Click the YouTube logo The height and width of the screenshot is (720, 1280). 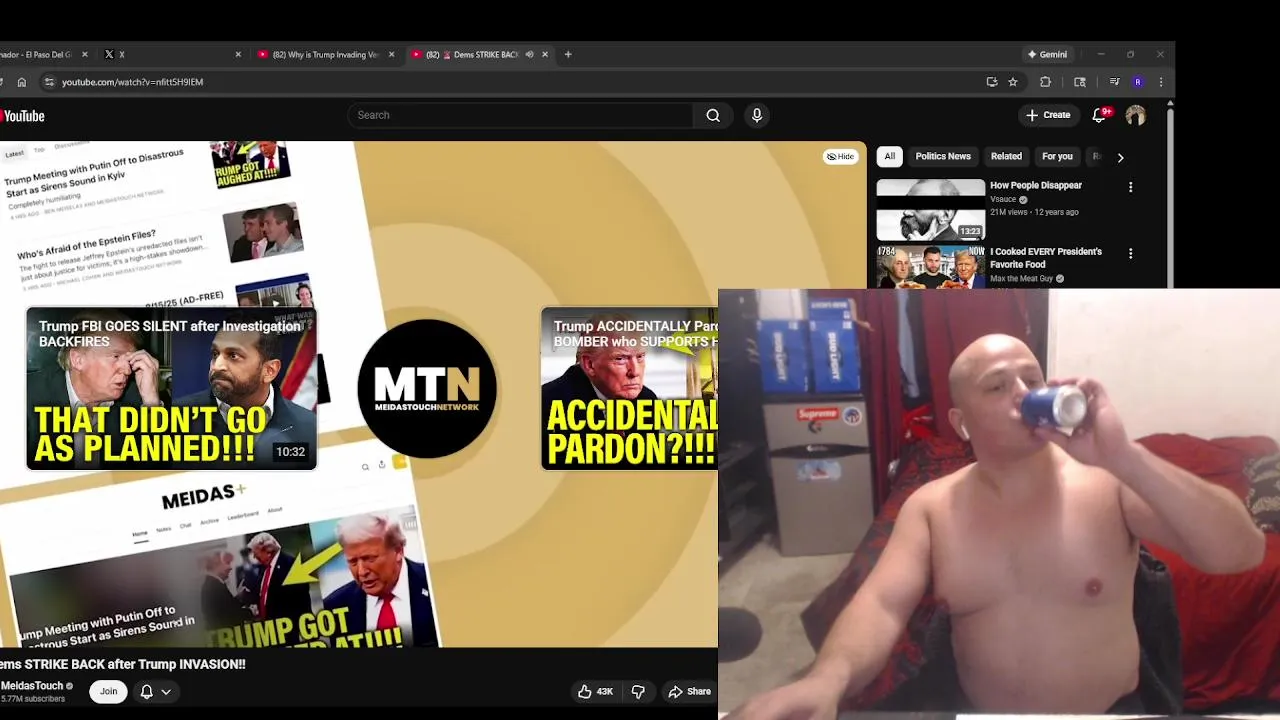(x=22, y=116)
